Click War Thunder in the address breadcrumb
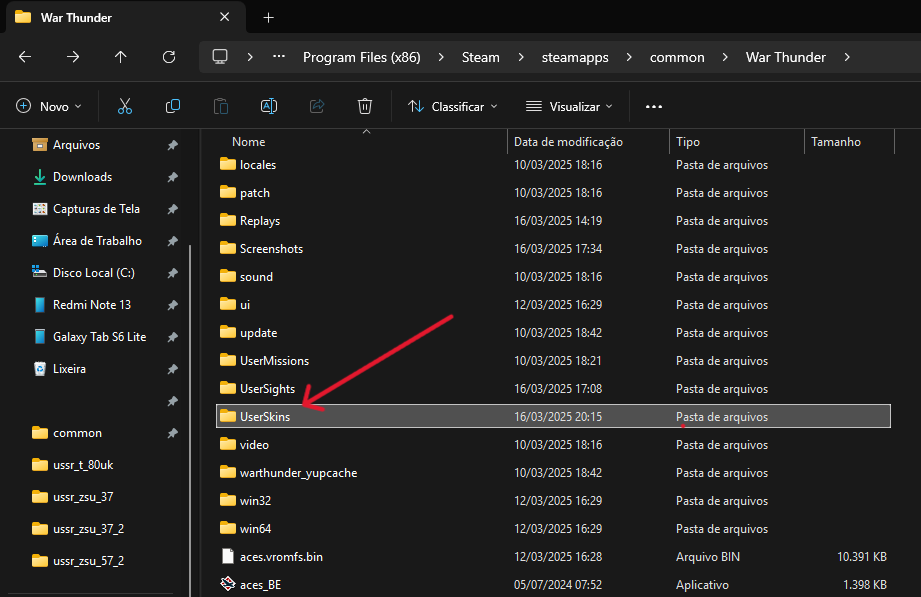 click(x=786, y=57)
